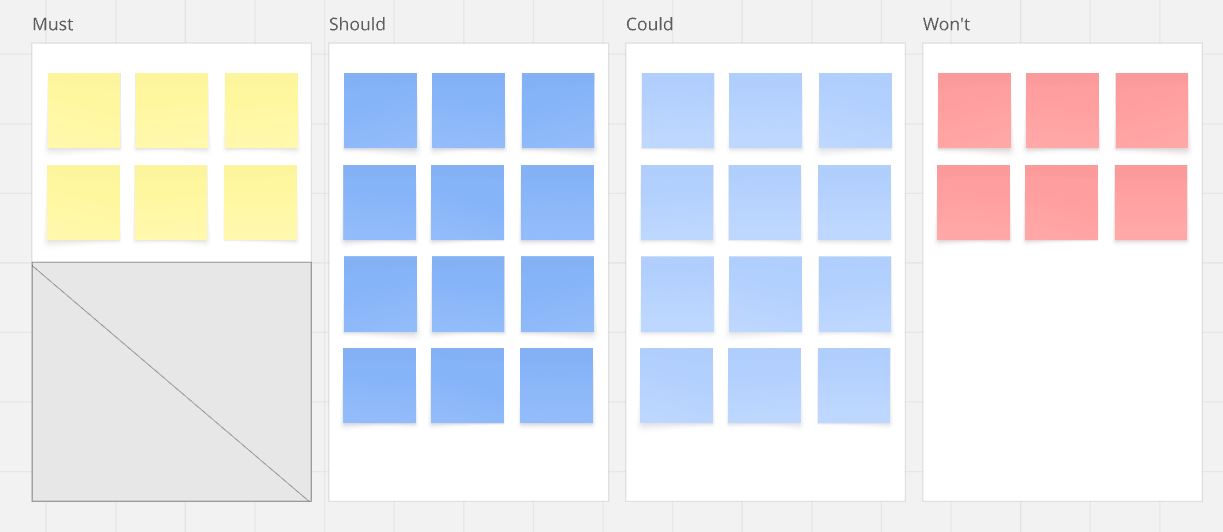Screen dimensions: 1223x532
Task: Click the "Could" frame title
Action: pyautogui.click(x=649, y=24)
